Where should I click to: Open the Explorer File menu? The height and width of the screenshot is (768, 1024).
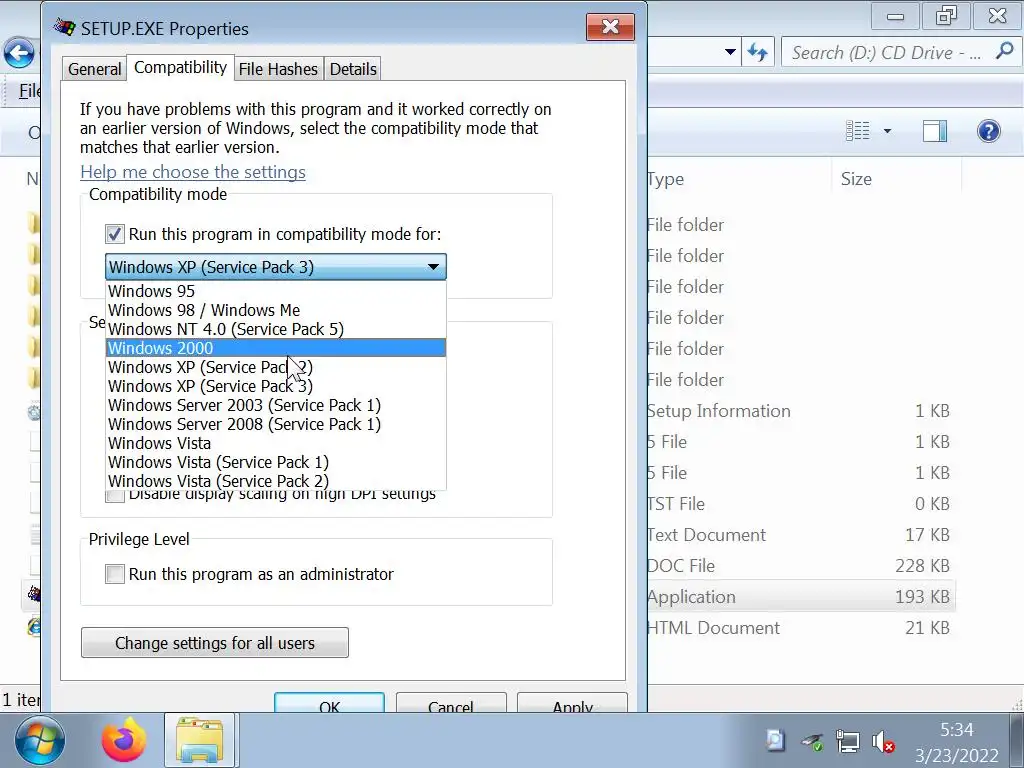pyautogui.click(x=29, y=91)
